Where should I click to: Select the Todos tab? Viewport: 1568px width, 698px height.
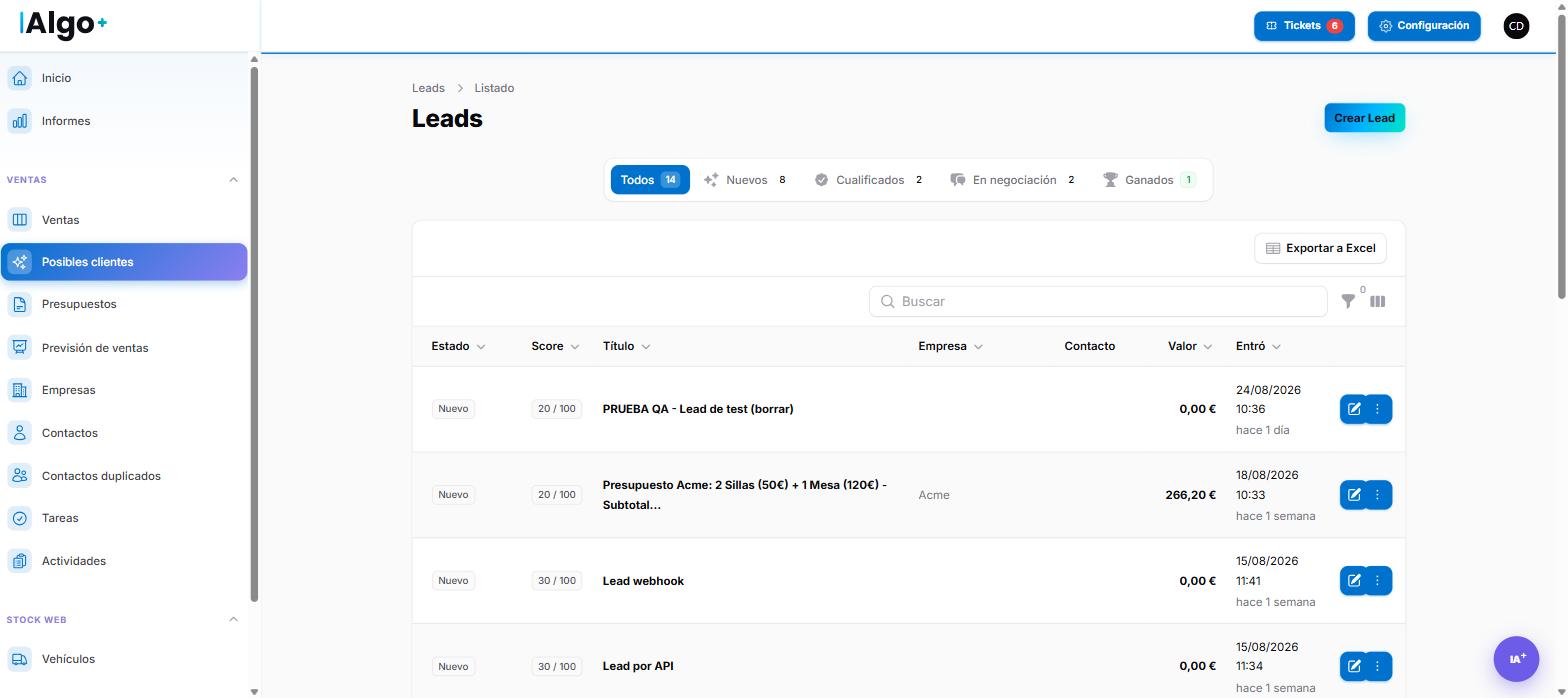650,180
